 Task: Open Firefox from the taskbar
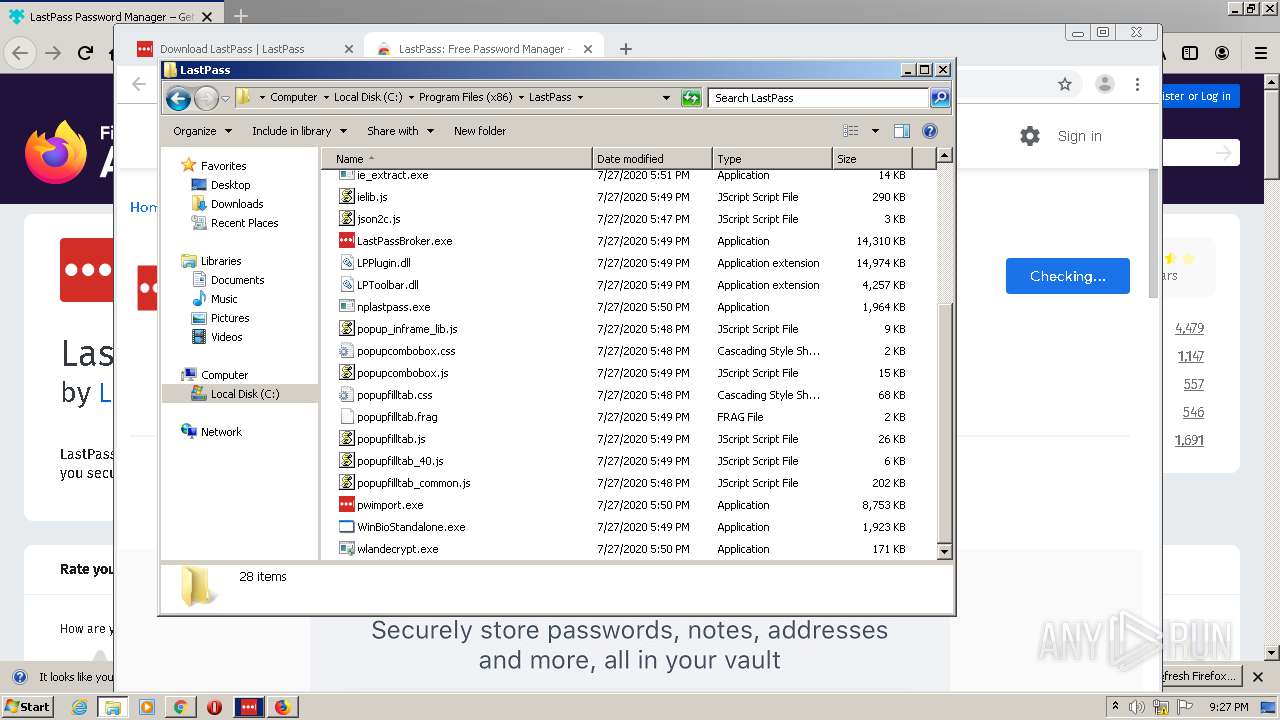click(x=283, y=707)
